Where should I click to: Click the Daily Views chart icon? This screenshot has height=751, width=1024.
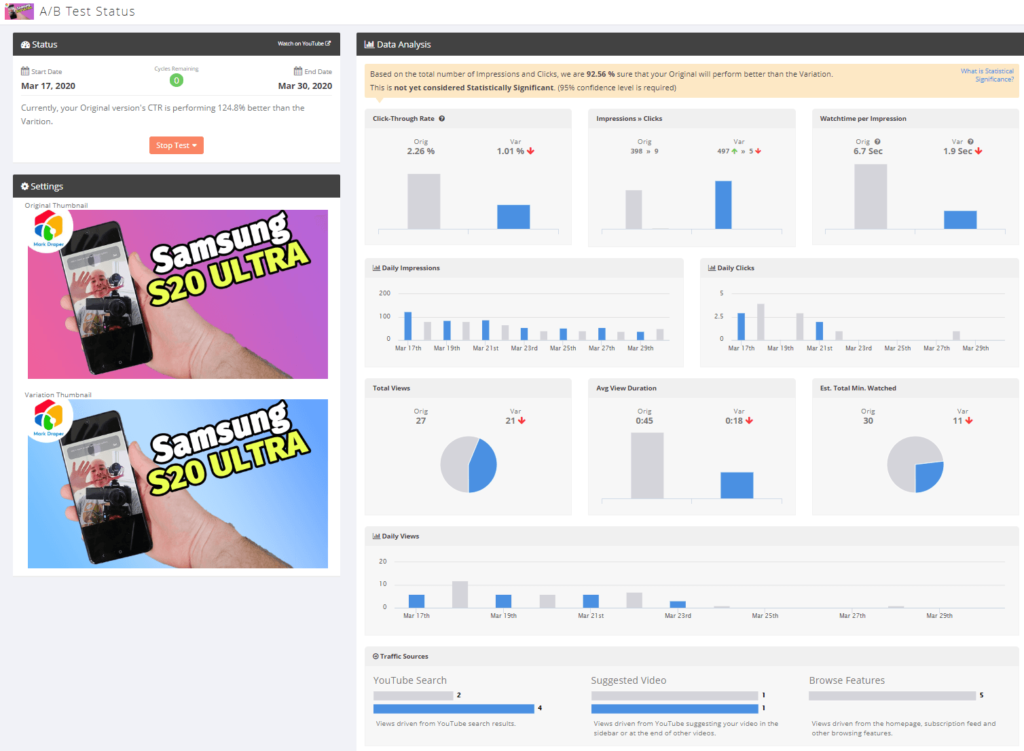376,536
